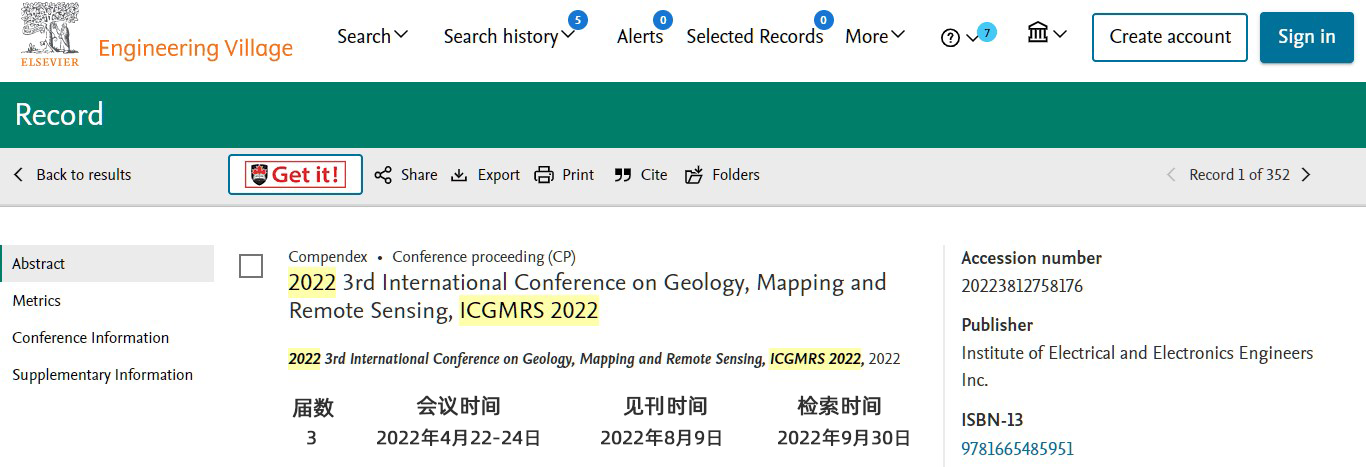
Task: Open the institution building icon menu
Action: (x=1047, y=34)
